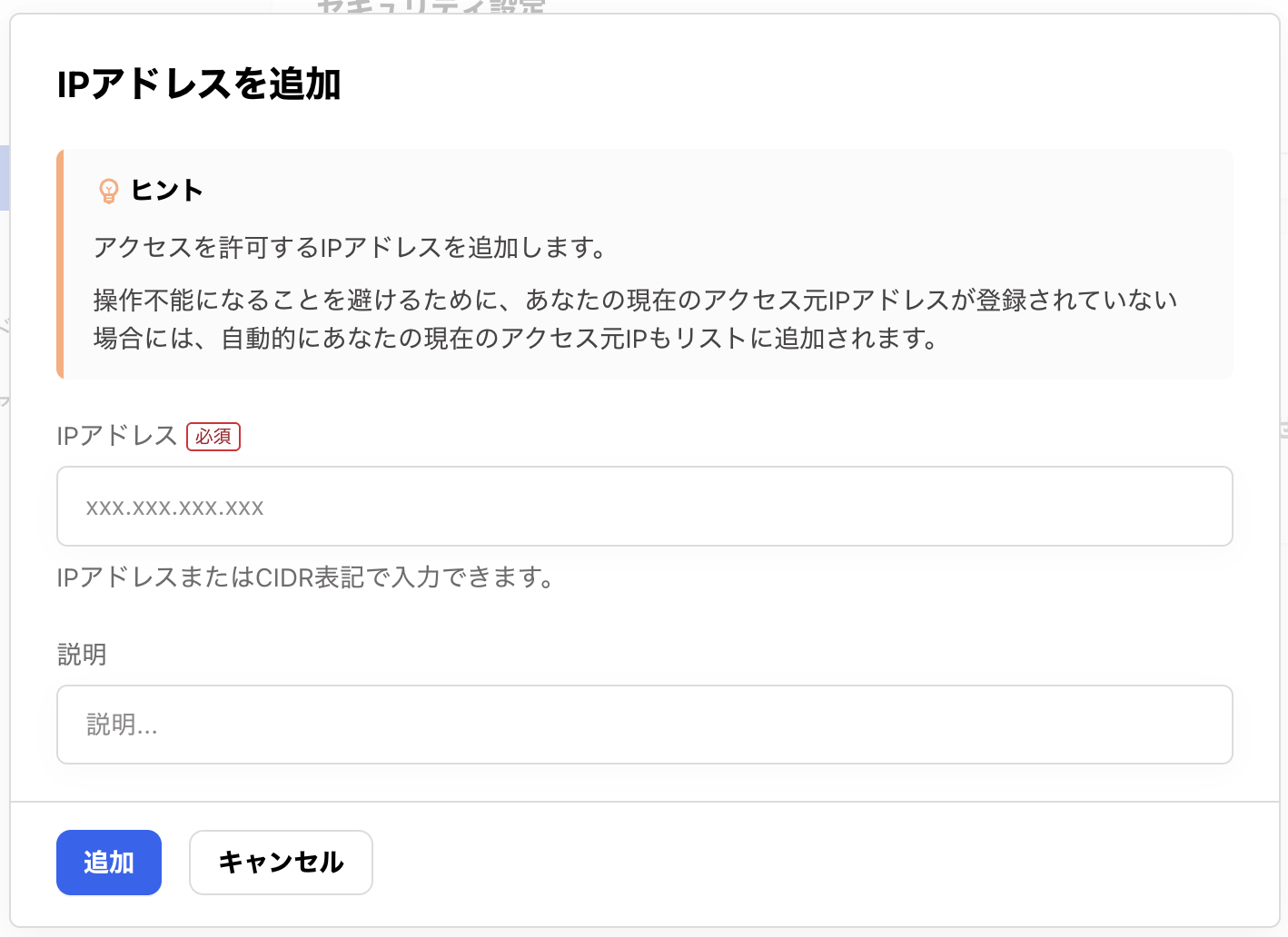Click the dimmed backdrop right of the dialog

point(1283,545)
